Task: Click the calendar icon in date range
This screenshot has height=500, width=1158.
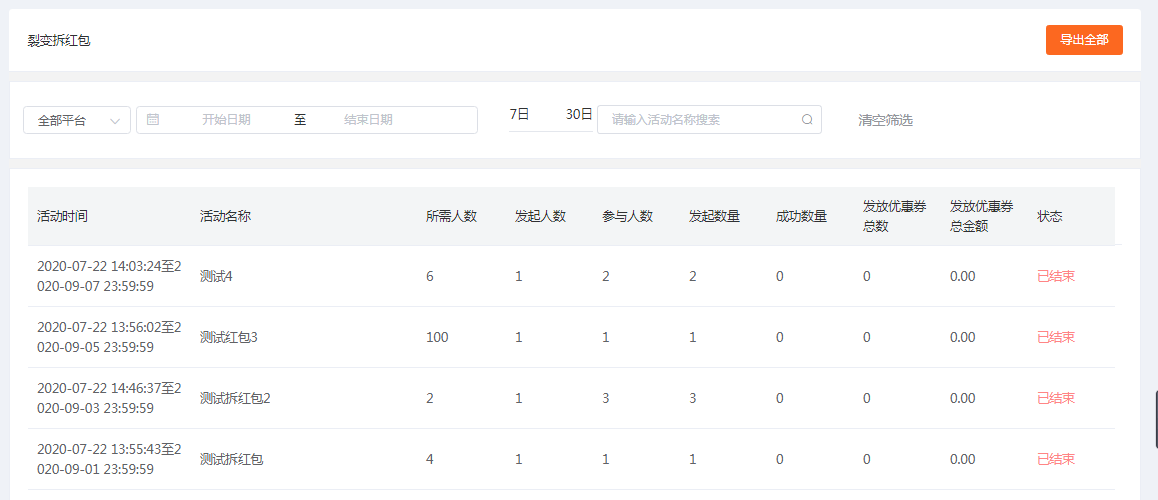Action: [153, 120]
